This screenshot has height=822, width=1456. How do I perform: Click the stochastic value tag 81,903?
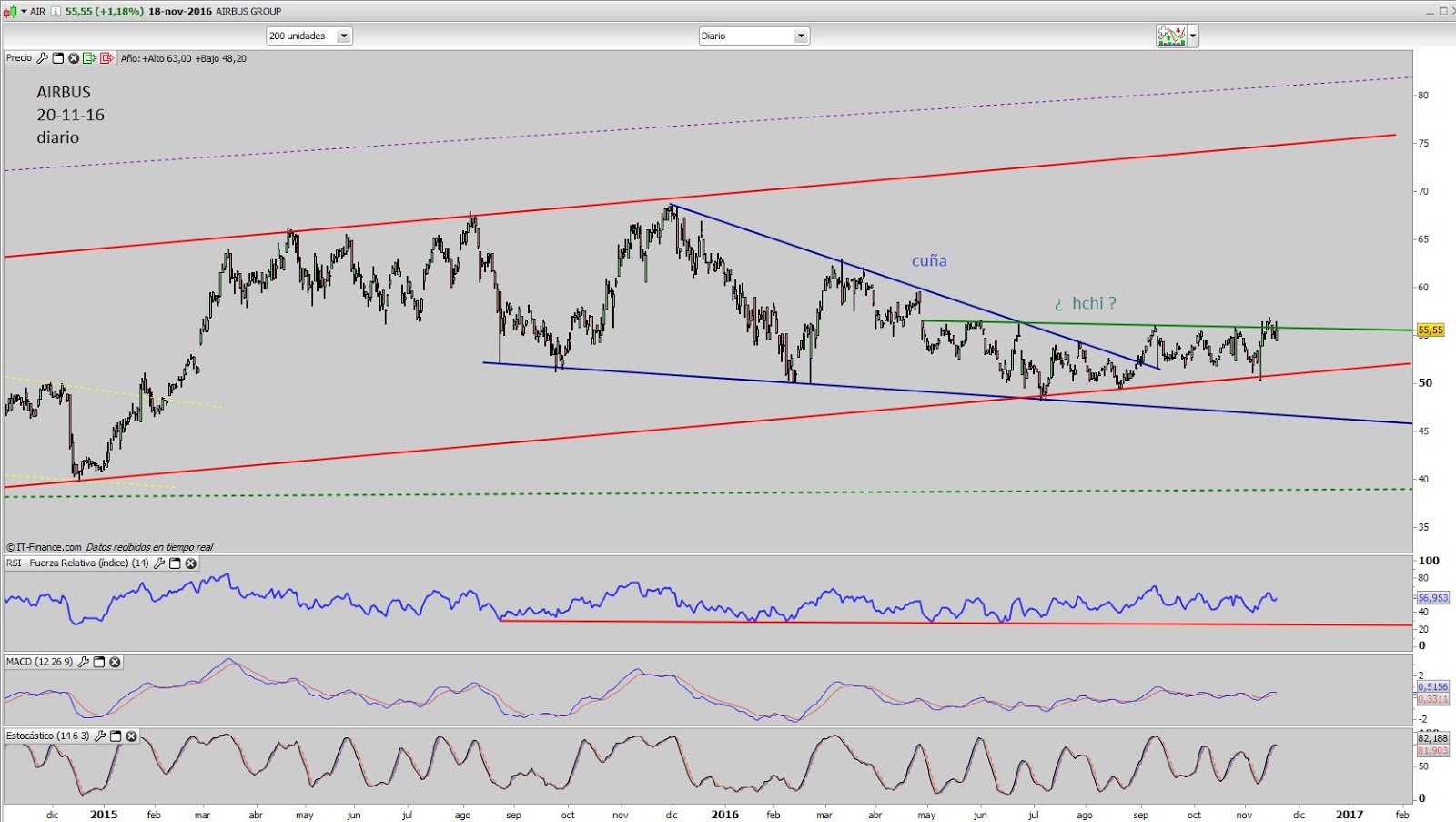1432,751
